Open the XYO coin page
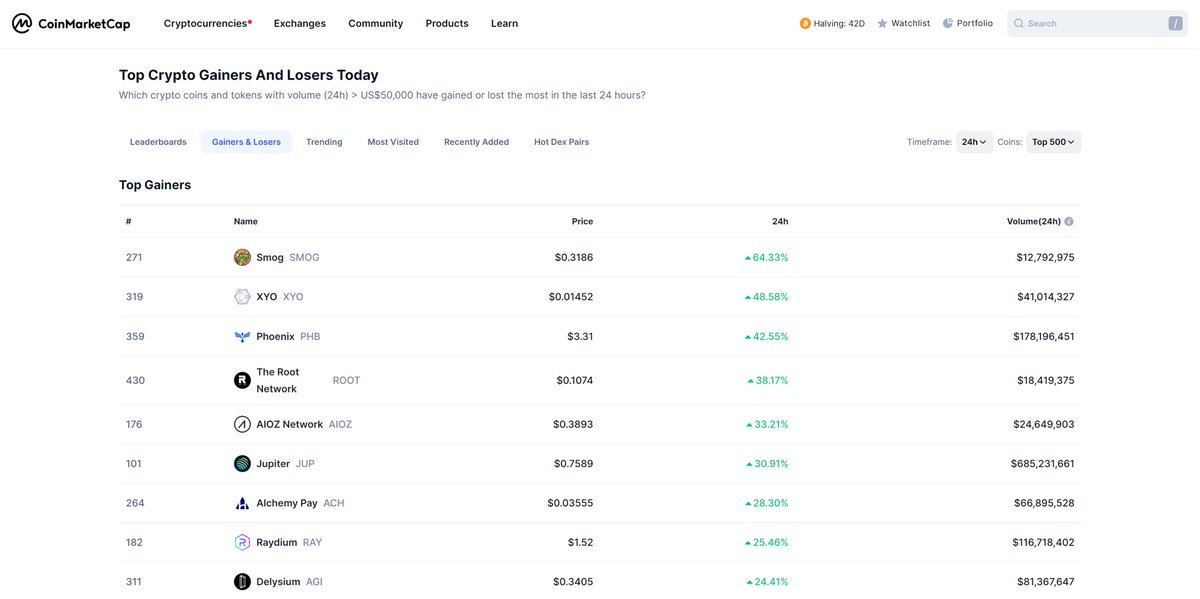 coord(269,297)
